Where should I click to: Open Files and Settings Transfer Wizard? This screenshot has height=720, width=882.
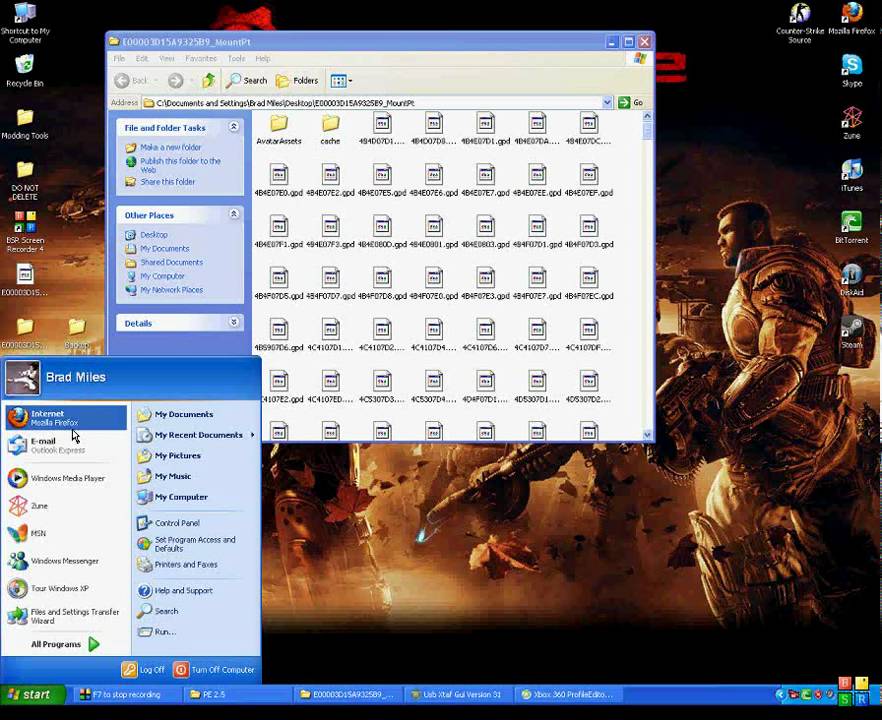point(66,616)
